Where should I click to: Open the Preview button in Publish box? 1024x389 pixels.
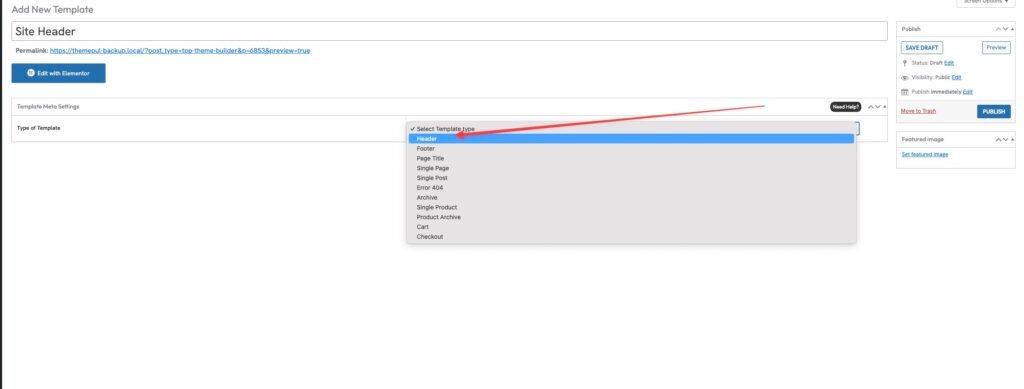[x=996, y=48]
